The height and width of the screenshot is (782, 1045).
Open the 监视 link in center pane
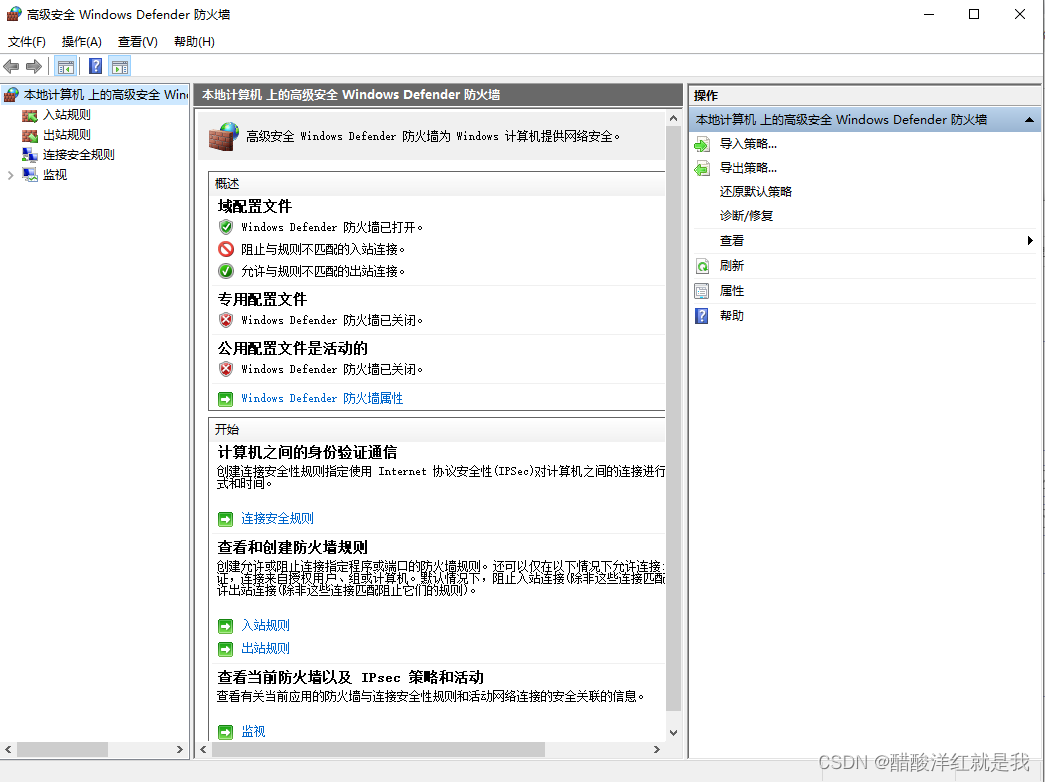pos(253,731)
